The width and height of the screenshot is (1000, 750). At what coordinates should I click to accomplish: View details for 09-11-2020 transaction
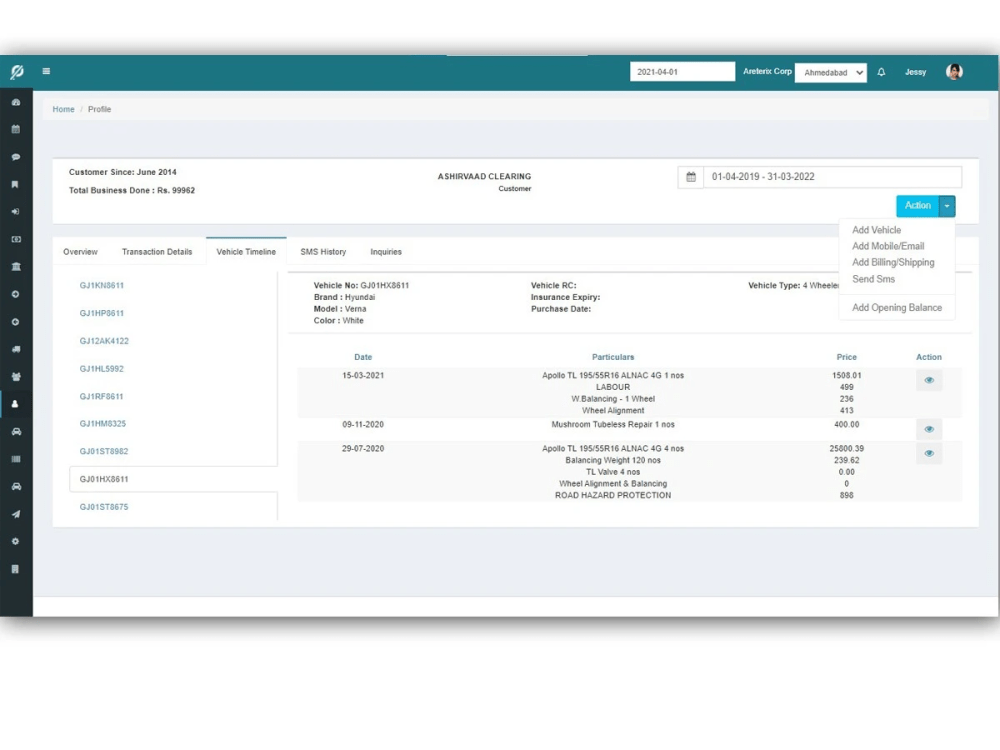click(x=929, y=429)
